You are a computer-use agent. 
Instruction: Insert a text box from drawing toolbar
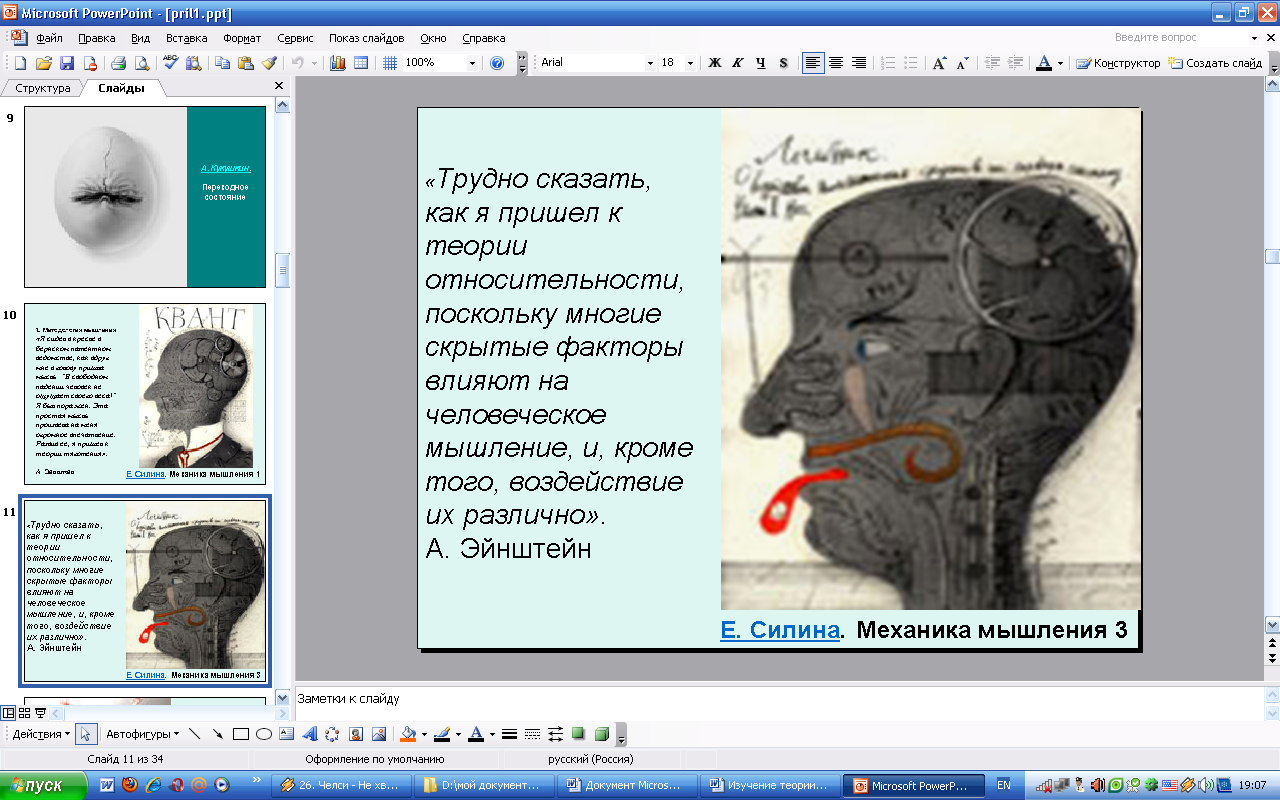[287, 734]
